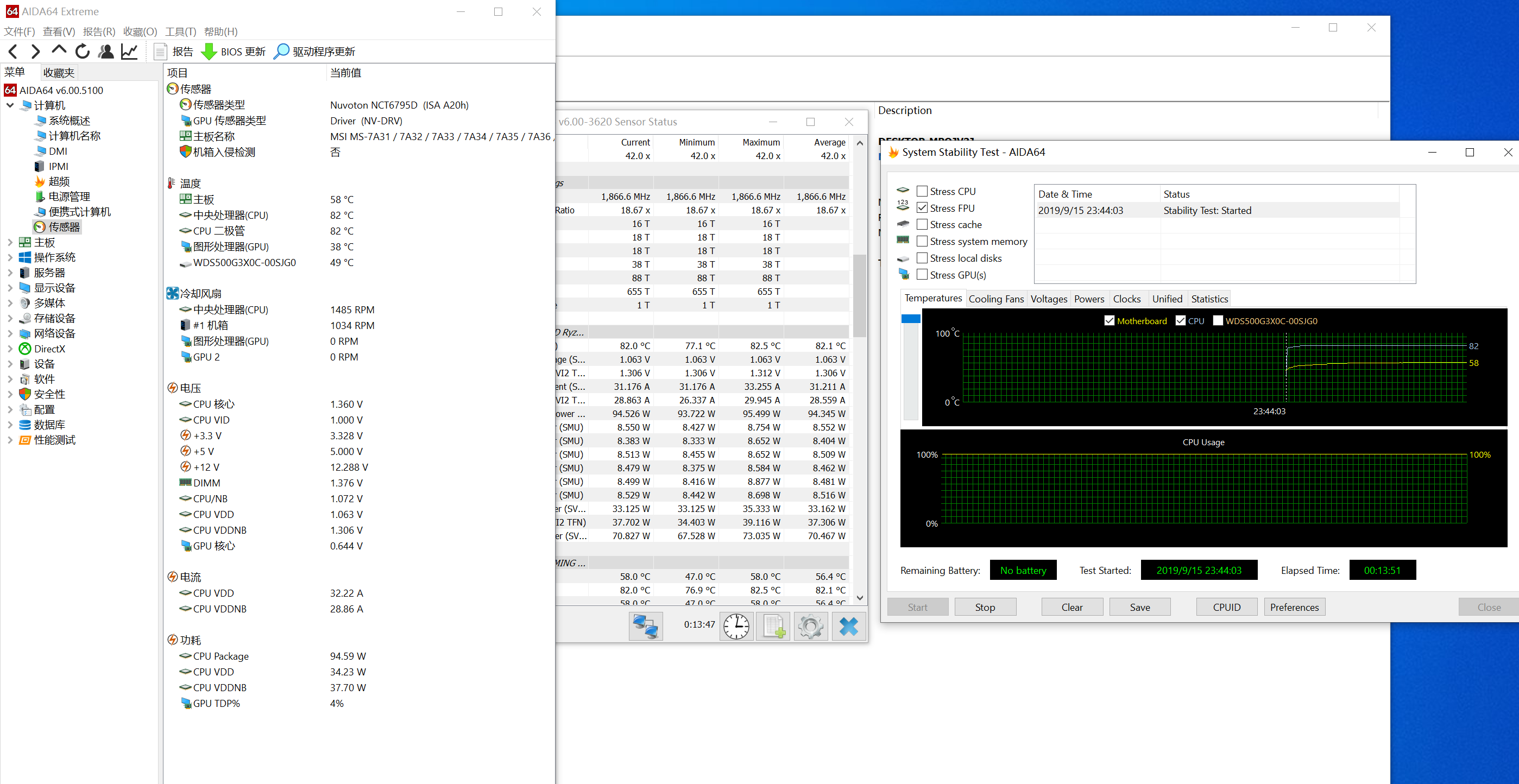
Task: Enable the Stress cache checkbox
Action: coord(922,224)
